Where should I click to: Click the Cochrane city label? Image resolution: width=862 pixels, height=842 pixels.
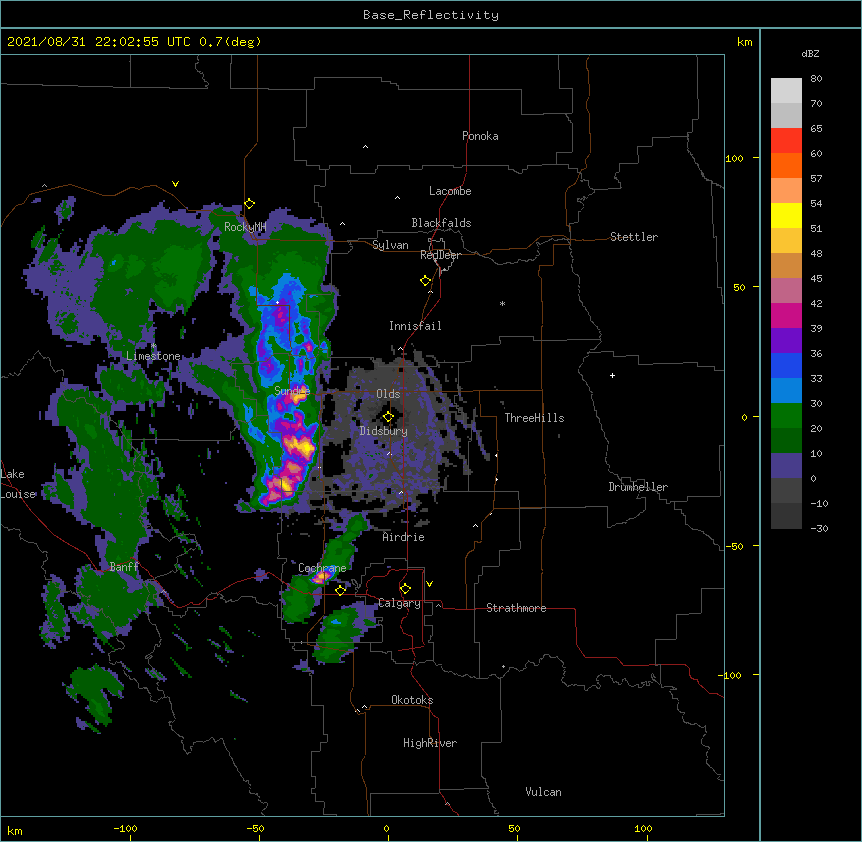point(322,568)
